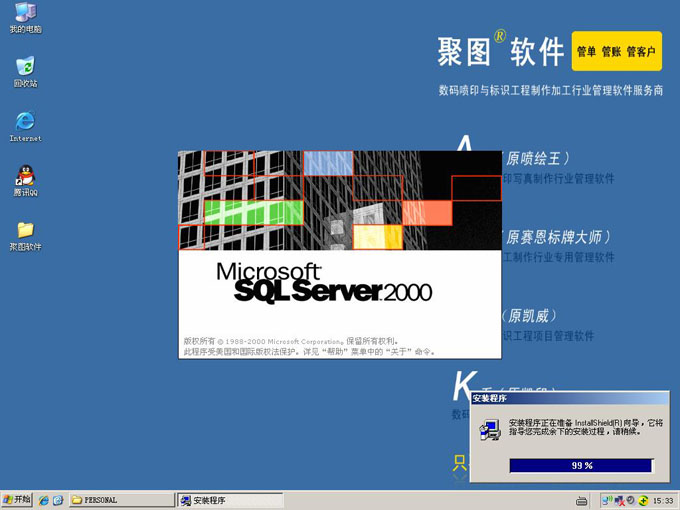Click the skyscraper image on SQL Server splash
The width and height of the screenshot is (680, 510).
coord(340,200)
